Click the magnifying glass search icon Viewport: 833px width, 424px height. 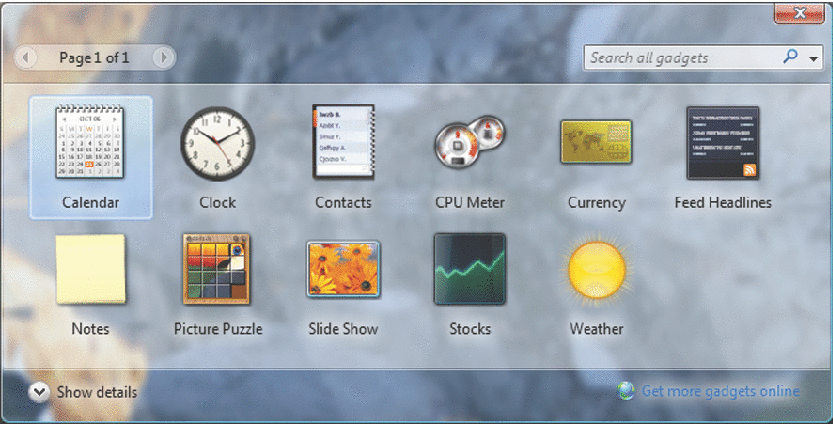[791, 58]
